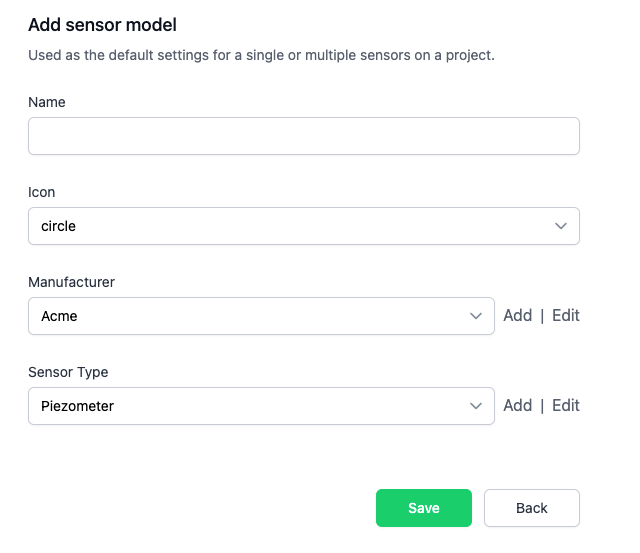The height and width of the screenshot is (553, 640).
Task: Click Add link beside Manufacturer dropdown
Action: click(517, 316)
